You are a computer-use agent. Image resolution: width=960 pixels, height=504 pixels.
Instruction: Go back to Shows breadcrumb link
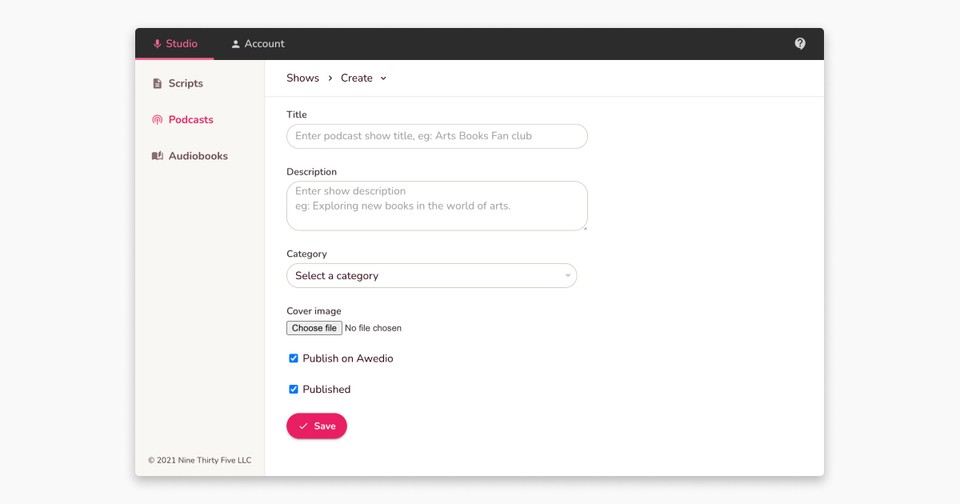pos(303,78)
